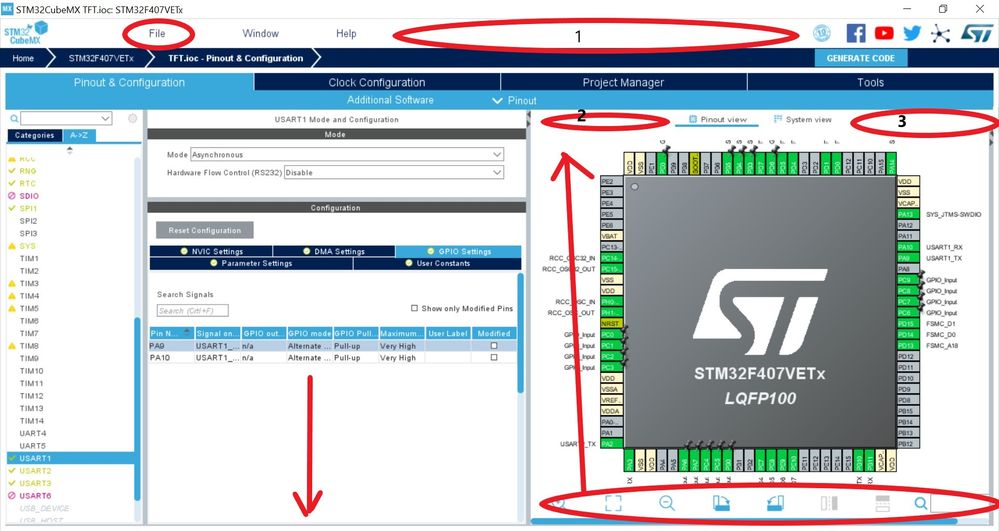The height and width of the screenshot is (531, 999).
Task: Open ST YouTube channel icon
Action: (884, 33)
